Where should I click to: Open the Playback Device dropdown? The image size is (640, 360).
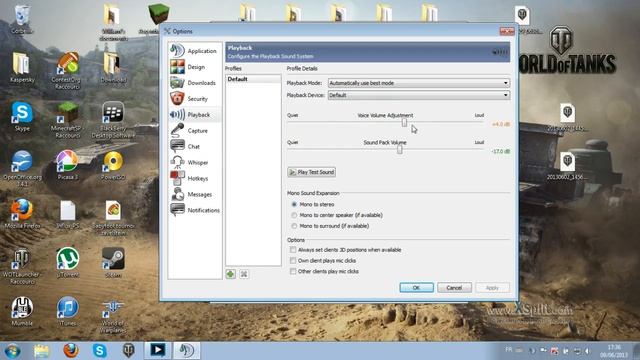click(419, 95)
